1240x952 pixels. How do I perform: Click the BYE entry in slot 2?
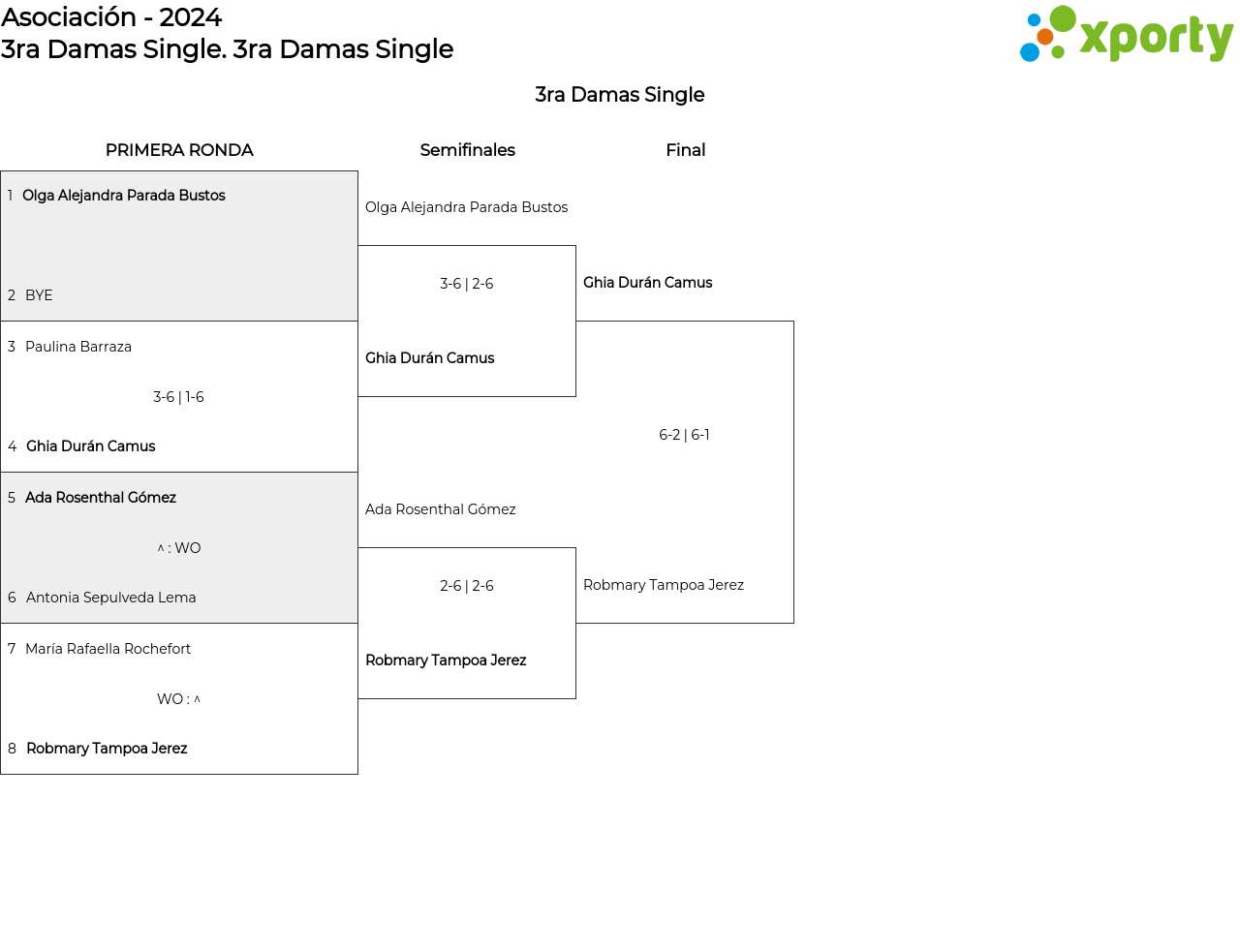click(39, 295)
